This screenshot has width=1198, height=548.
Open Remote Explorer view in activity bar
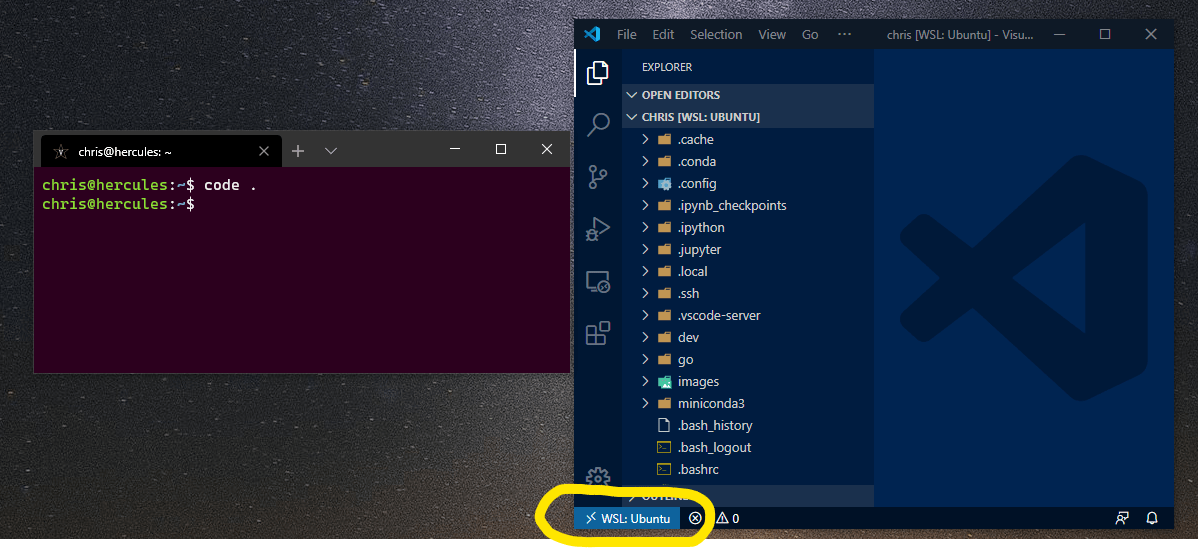pyautogui.click(x=597, y=281)
